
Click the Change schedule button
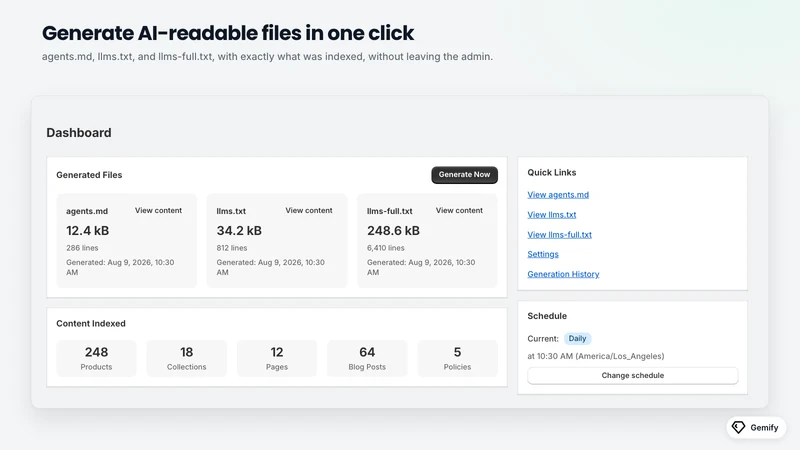pyautogui.click(x=633, y=376)
